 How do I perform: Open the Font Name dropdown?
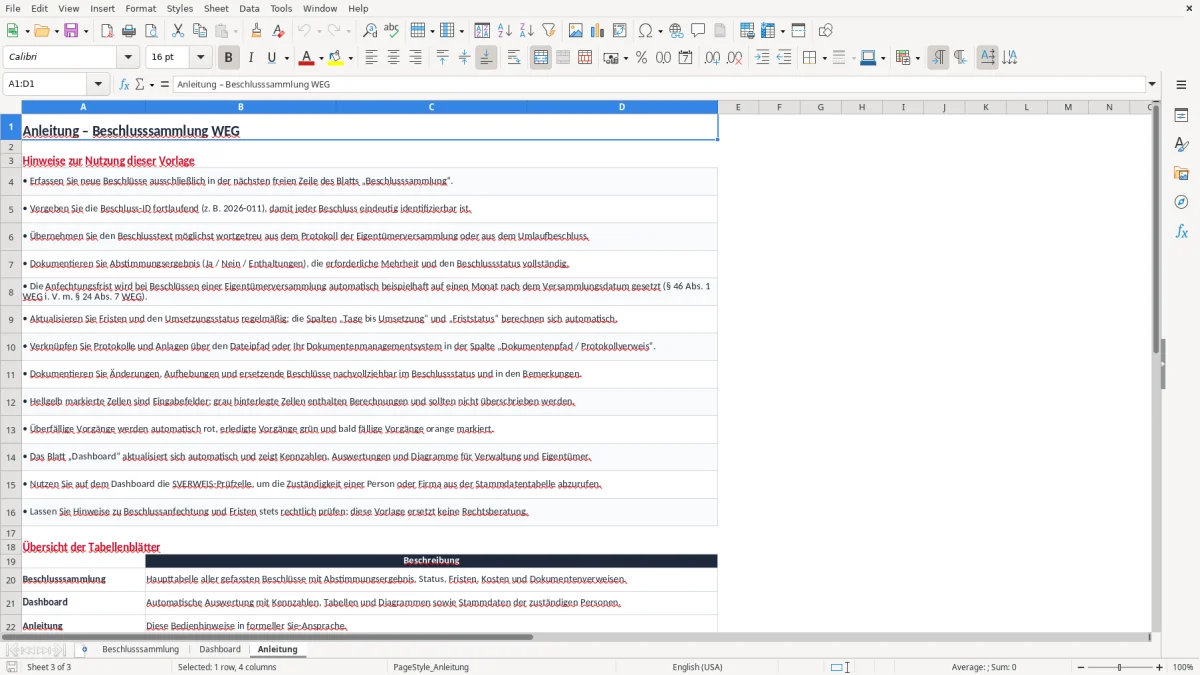128,58
